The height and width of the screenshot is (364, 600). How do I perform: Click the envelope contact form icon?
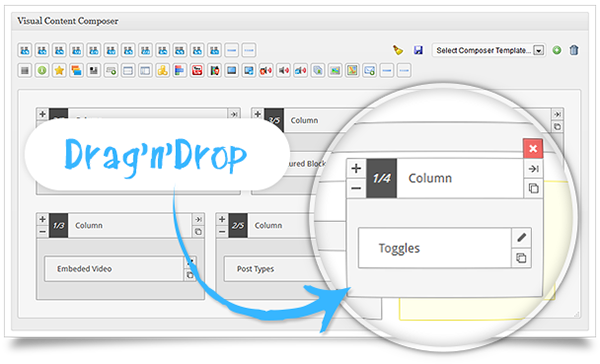(370, 70)
